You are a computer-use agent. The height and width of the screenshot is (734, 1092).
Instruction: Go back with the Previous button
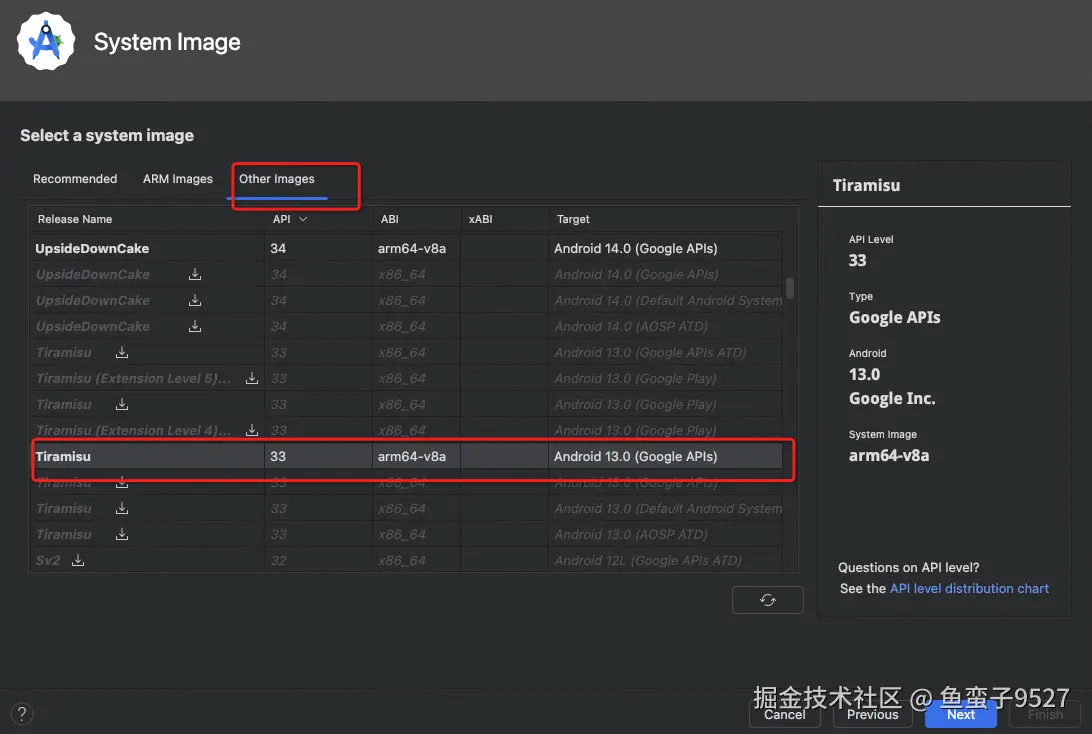(x=872, y=714)
